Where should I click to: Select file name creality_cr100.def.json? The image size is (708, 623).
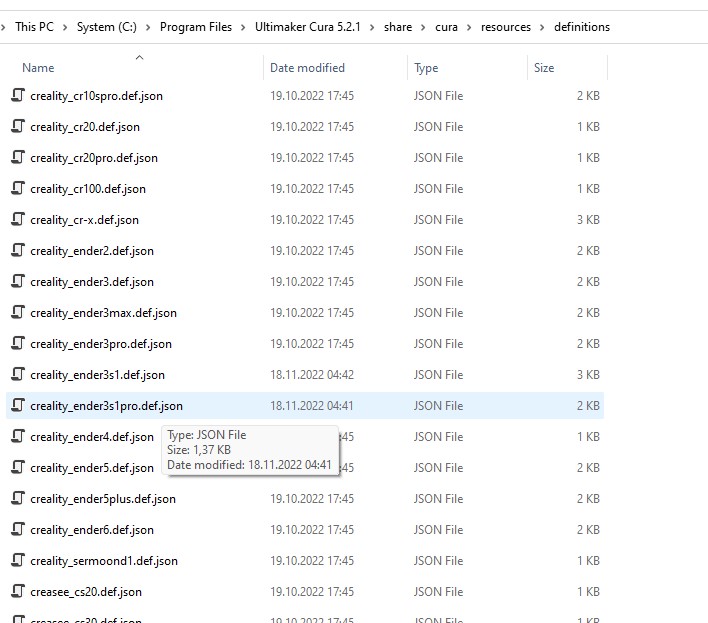88,189
